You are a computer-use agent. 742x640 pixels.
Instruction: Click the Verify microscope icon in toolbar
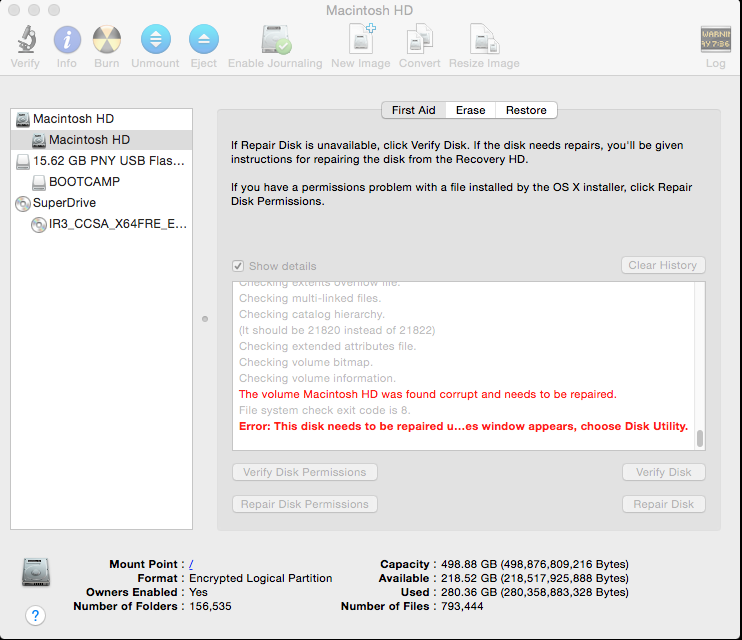pos(26,39)
